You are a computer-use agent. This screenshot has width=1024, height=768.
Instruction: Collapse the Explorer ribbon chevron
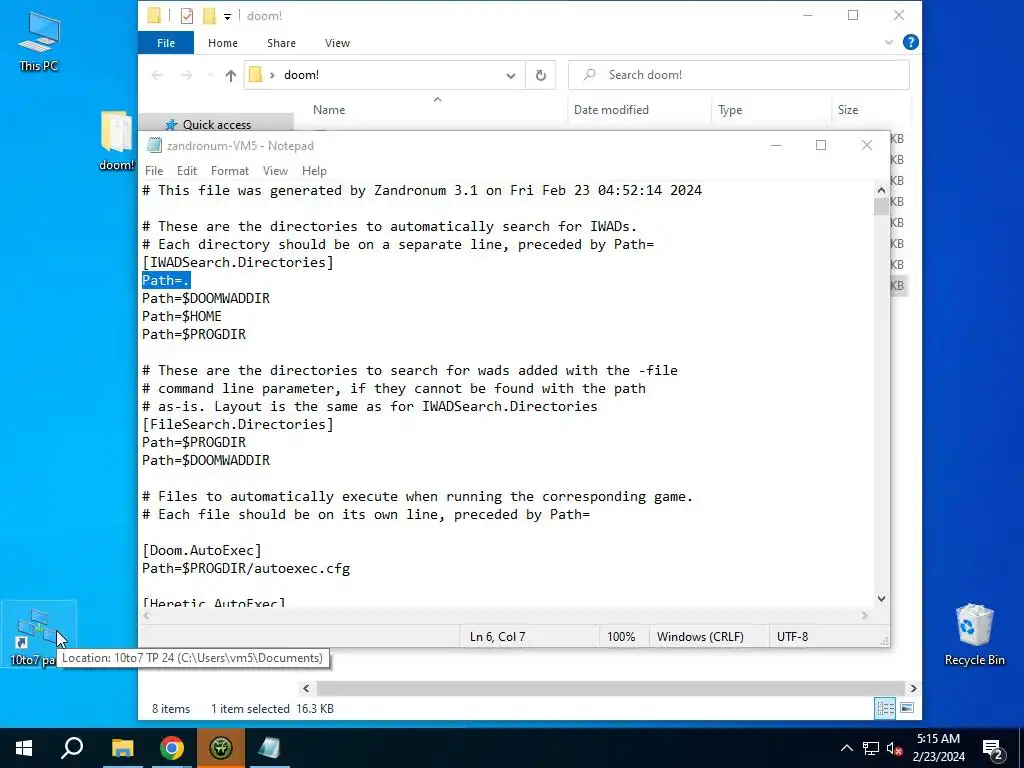[889, 42]
